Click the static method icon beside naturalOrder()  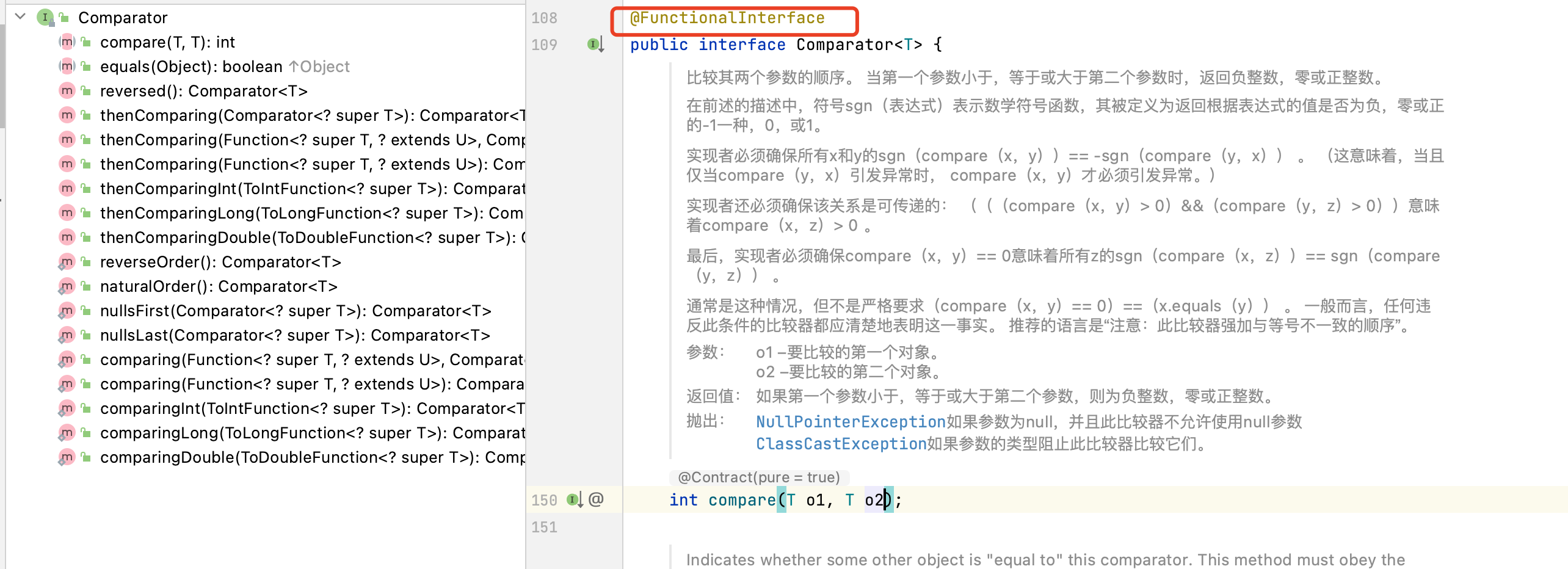coord(67,286)
